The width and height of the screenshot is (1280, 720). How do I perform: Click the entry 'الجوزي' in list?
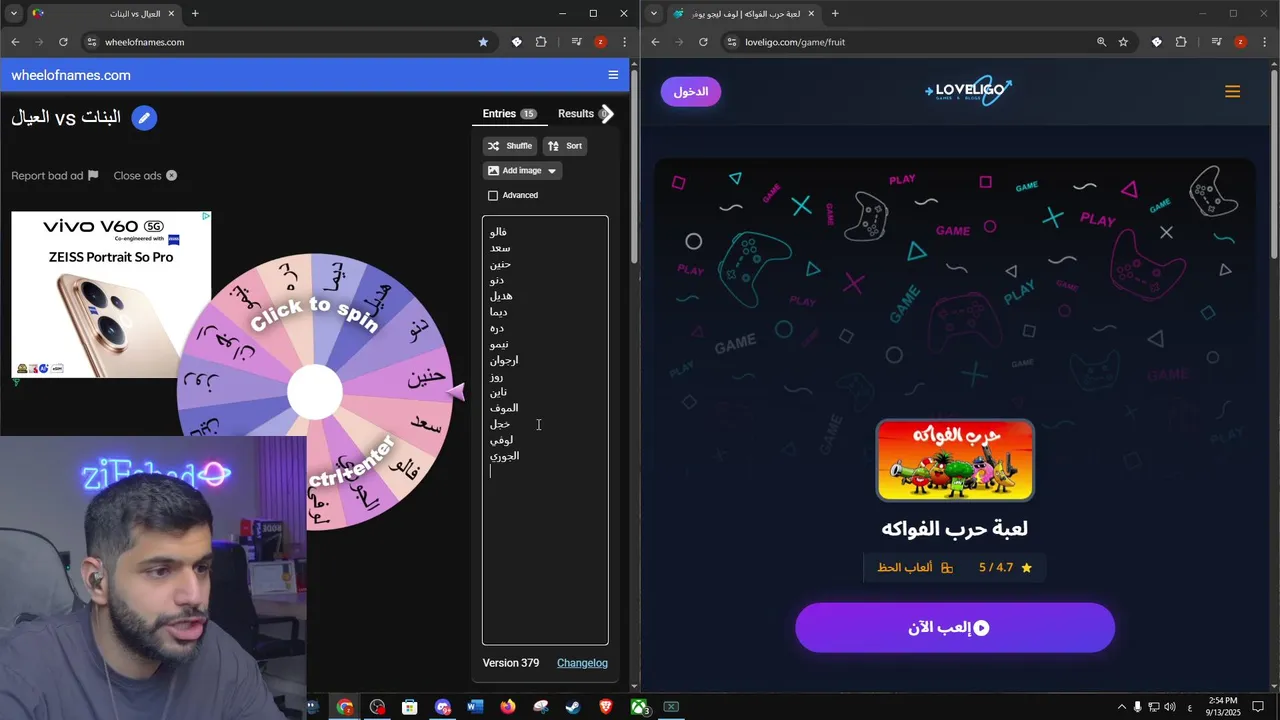pos(504,456)
